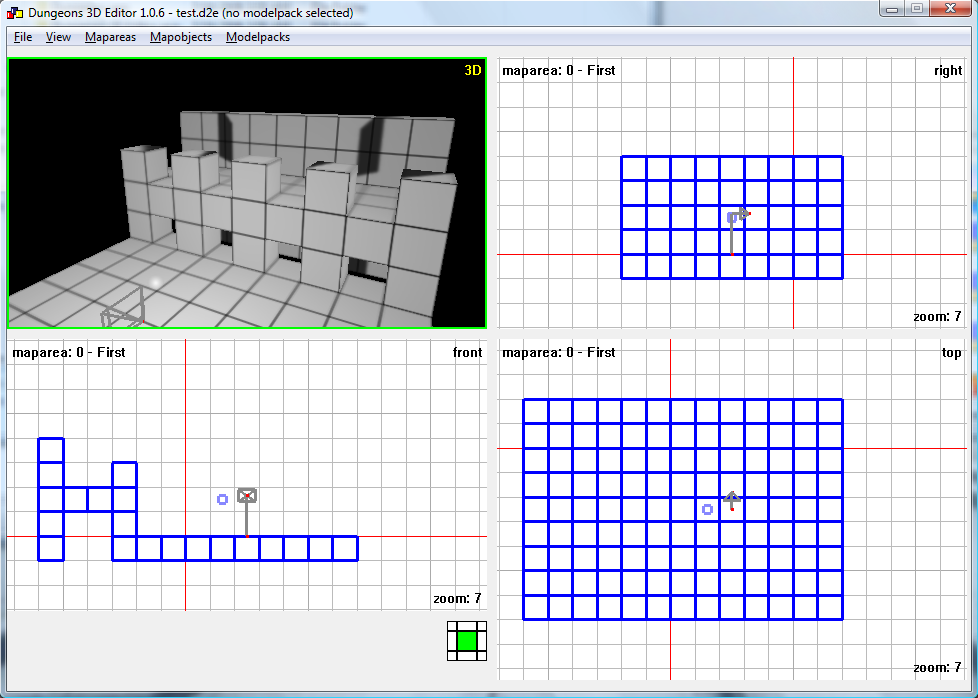This screenshot has height=698, width=978.
Task: Click 'maparea: 0 - First' in front view
Action: pyautogui.click(x=69, y=352)
